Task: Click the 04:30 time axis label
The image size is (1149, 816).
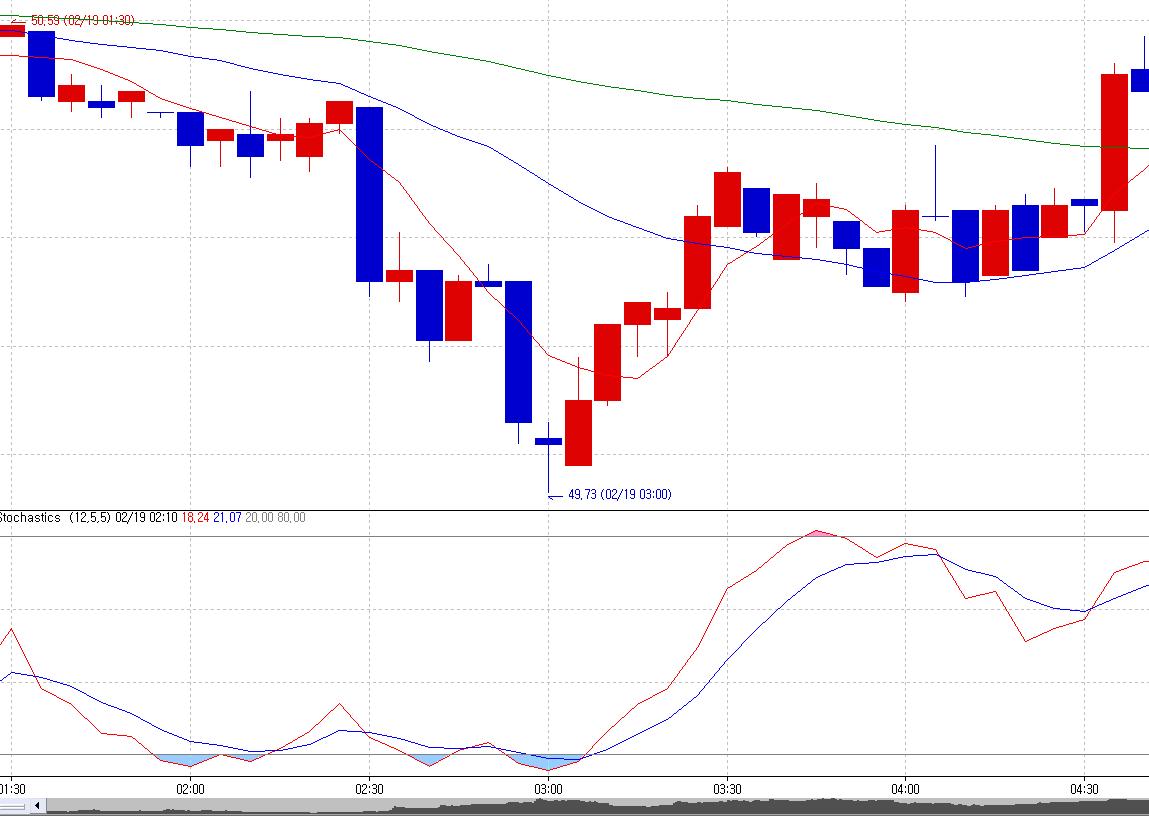Action: [1084, 789]
